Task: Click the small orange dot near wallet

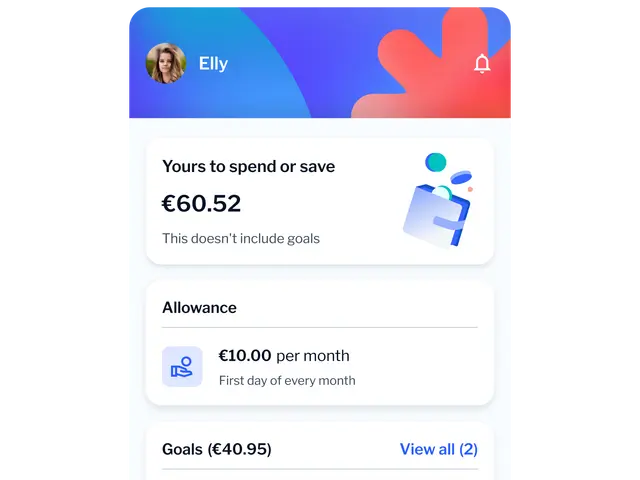Action: tap(470, 189)
